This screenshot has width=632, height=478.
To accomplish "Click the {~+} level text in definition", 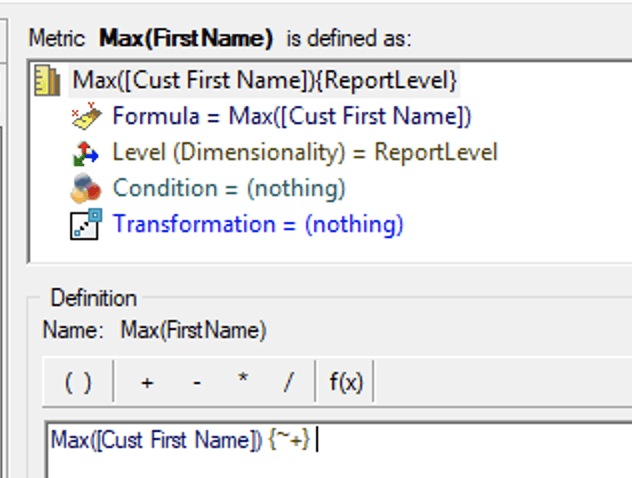I will [x=289, y=439].
